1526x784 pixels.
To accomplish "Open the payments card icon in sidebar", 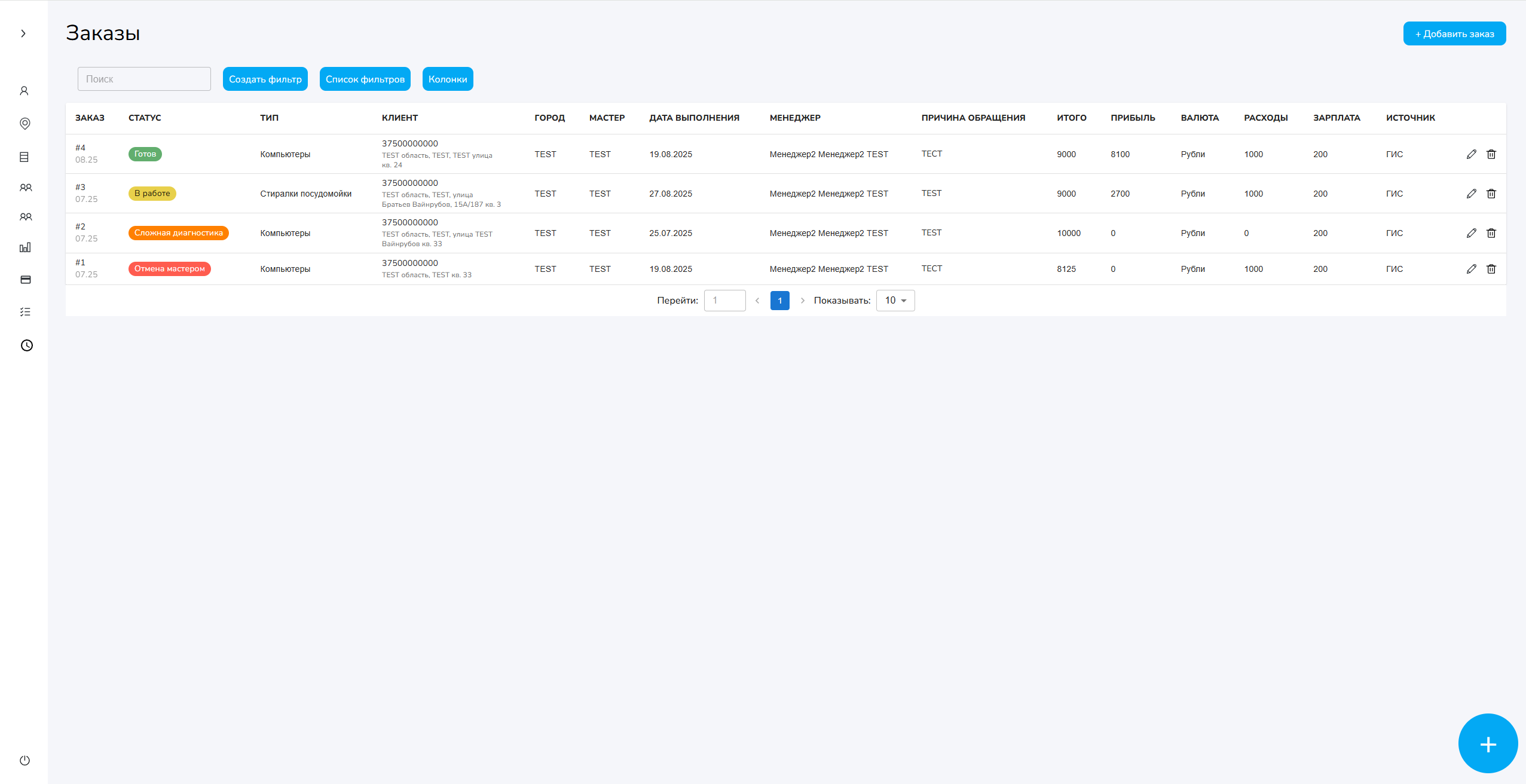I will [x=25, y=279].
